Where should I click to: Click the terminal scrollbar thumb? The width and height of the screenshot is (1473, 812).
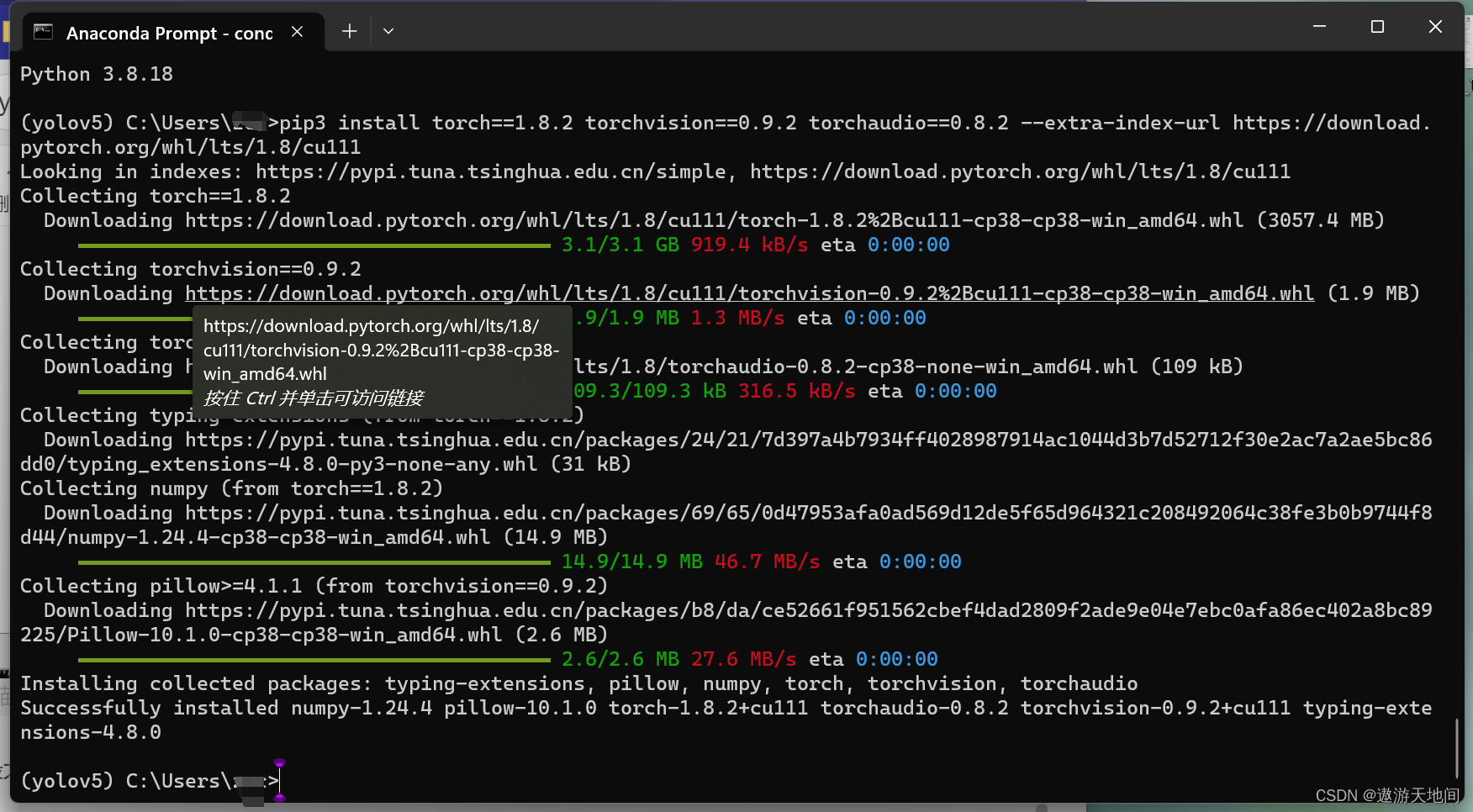[1457, 748]
